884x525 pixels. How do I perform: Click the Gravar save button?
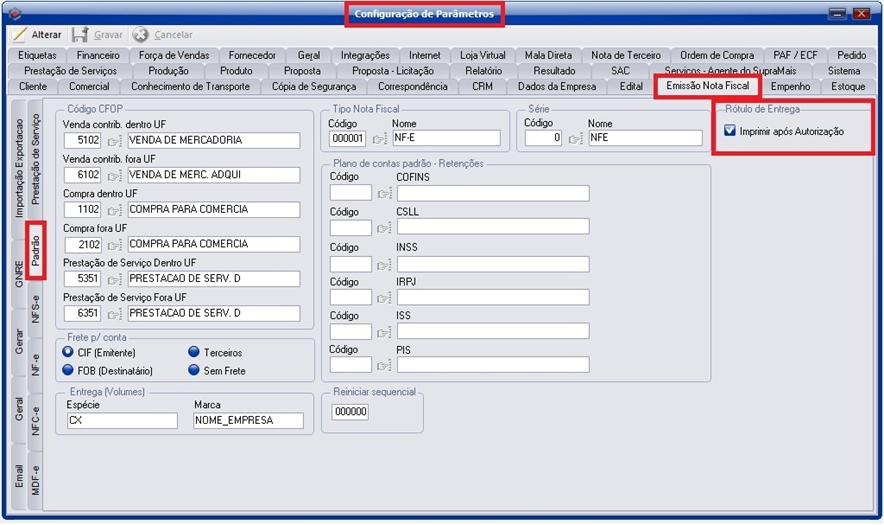97,34
